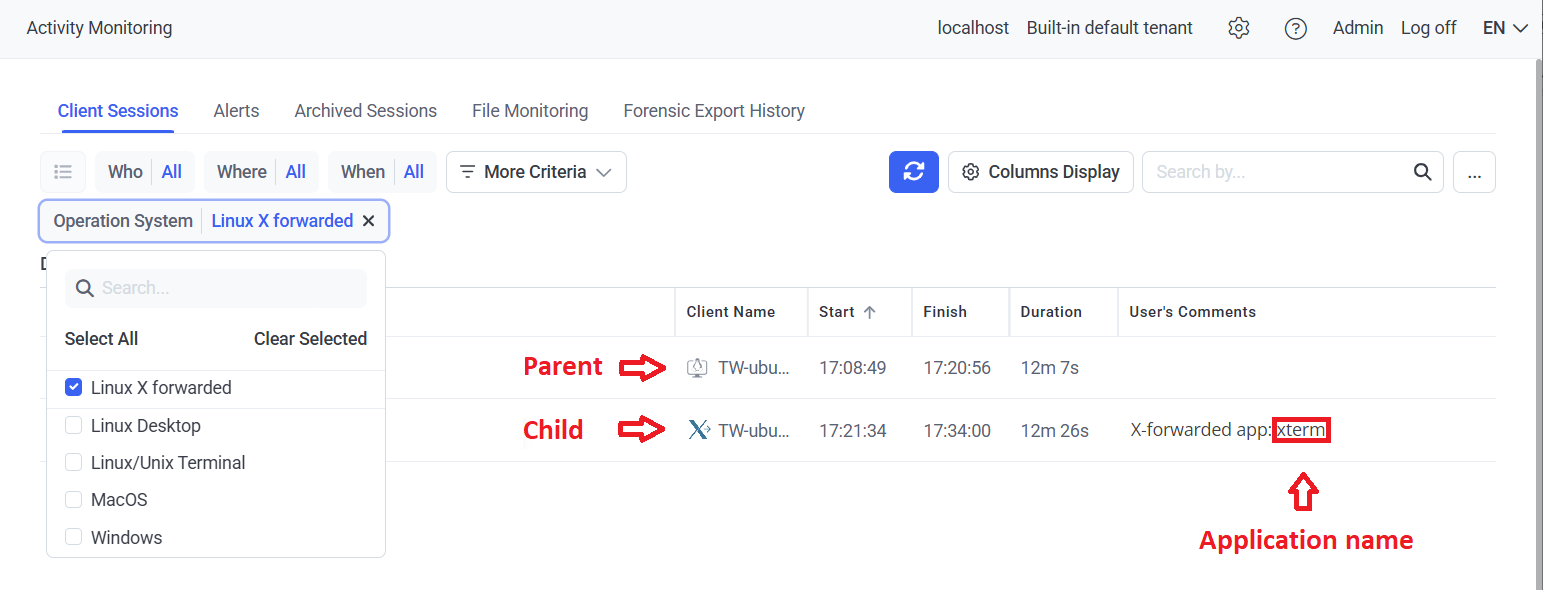The height and width of the screenshot is (590, 1543).
Task: Open the Who filter dropdown
Action: tap(145, 172)
